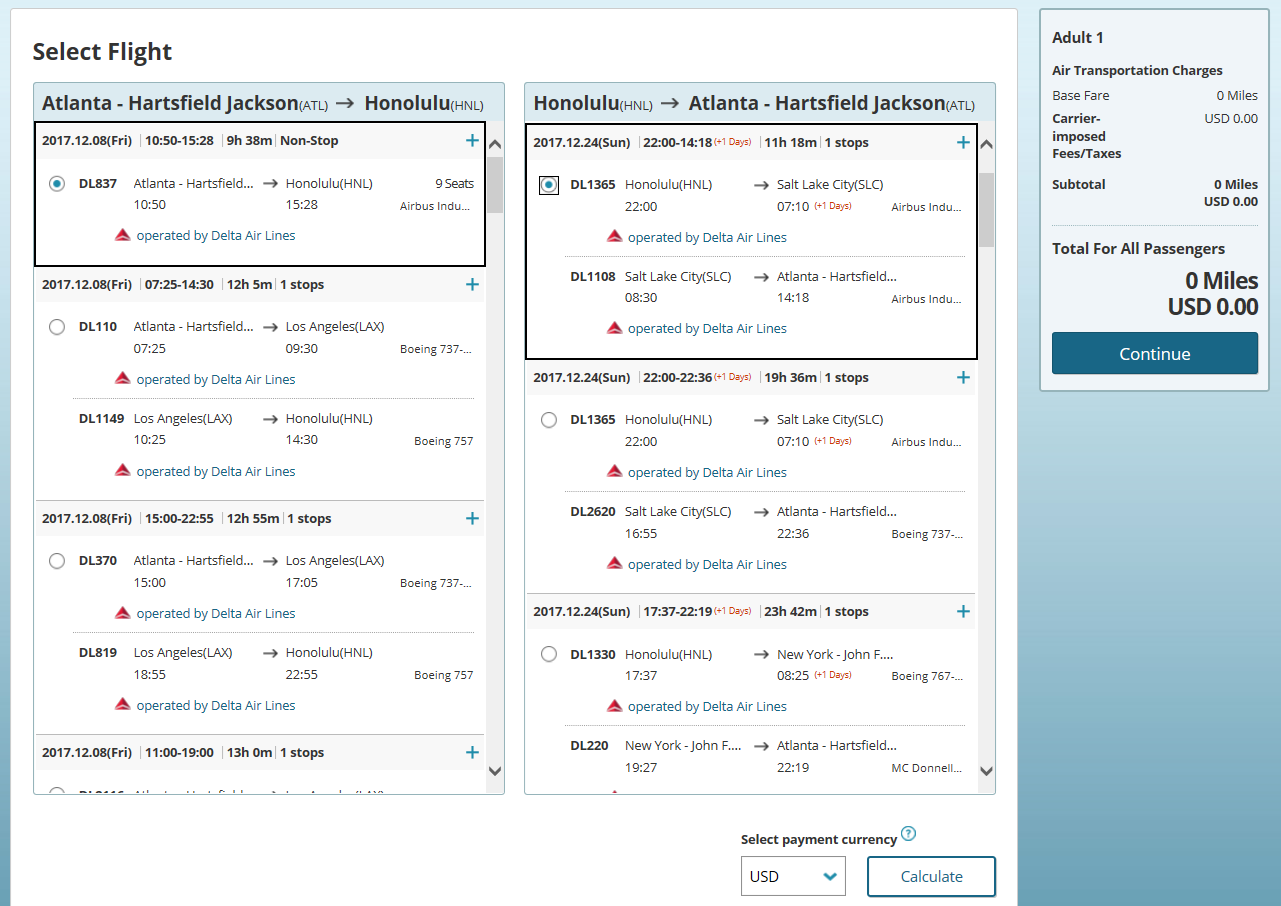Click the "12h 55m" duration text
The height and width of the screenshot is (906, 1281).
(253, 519)
